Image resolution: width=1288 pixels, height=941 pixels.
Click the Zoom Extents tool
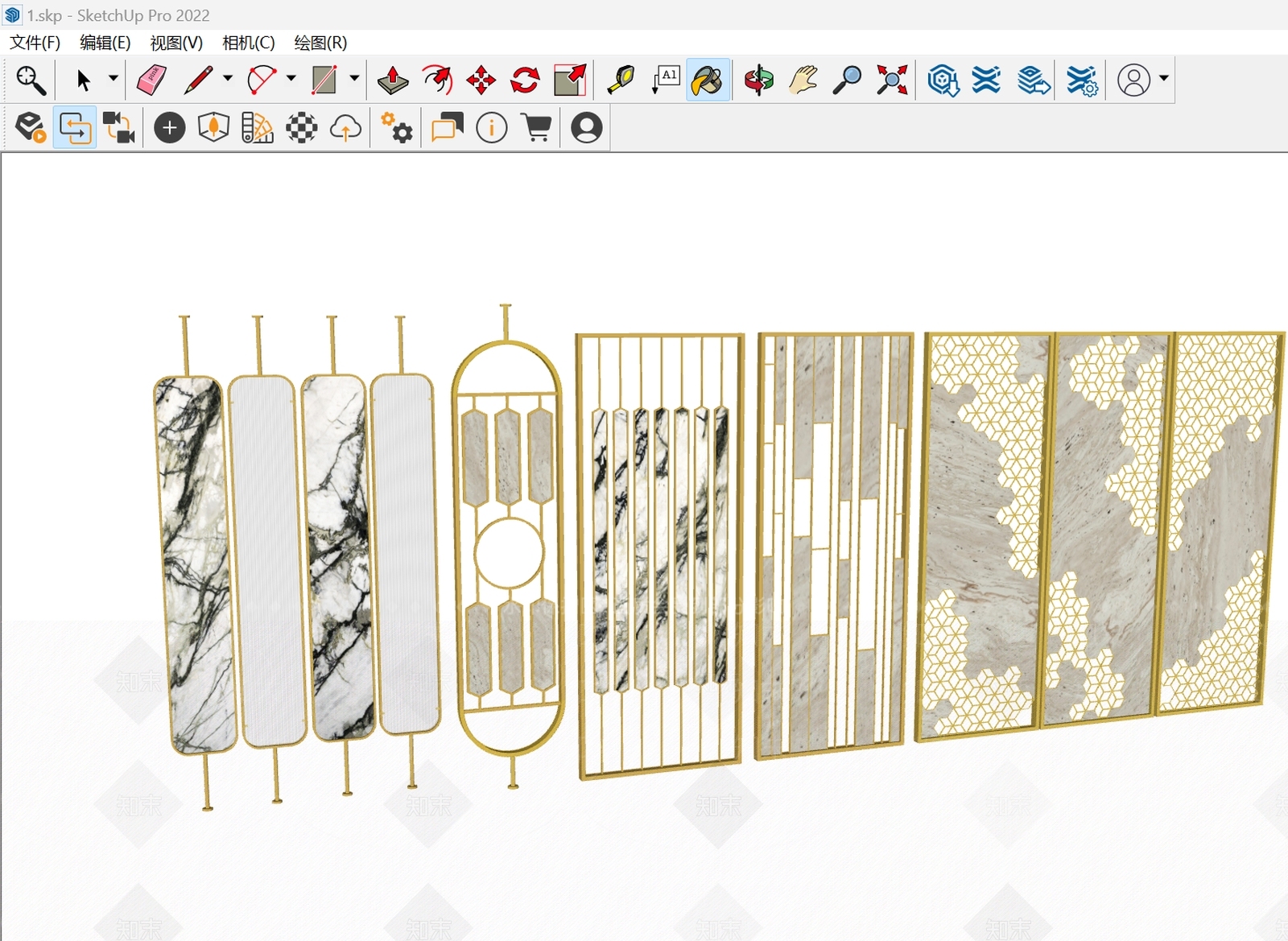tap(892, 80)
